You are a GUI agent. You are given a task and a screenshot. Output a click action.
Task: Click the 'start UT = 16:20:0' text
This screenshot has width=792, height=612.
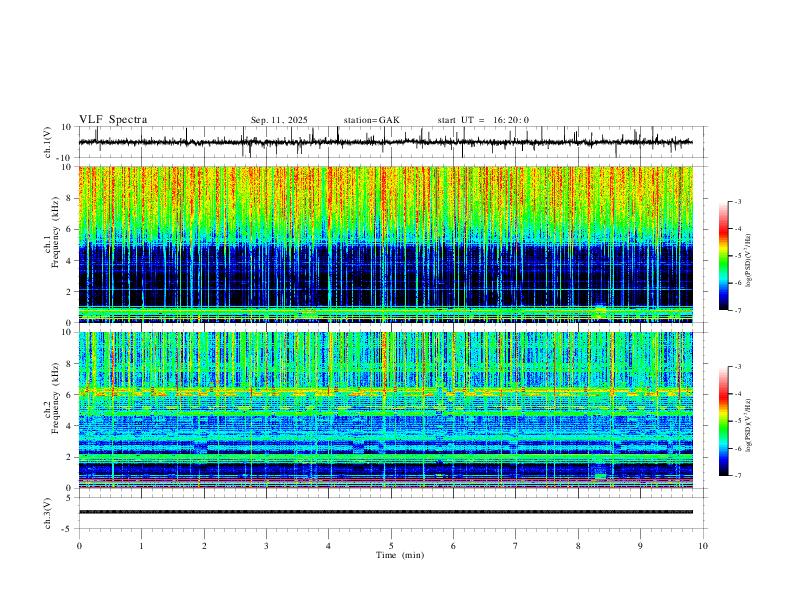[x=483, y=120]
